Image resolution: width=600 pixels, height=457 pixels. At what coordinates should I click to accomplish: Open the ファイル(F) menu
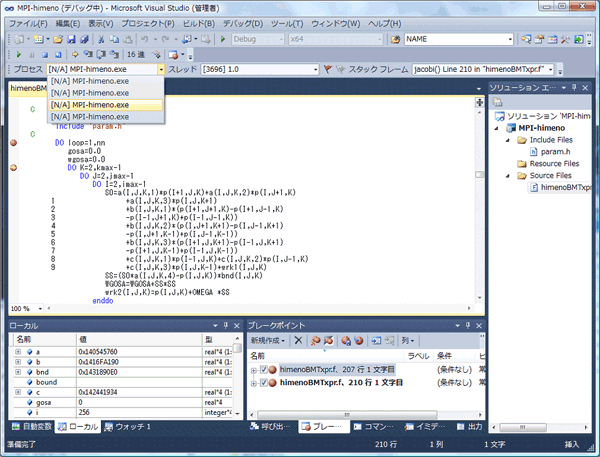(28, 24)
